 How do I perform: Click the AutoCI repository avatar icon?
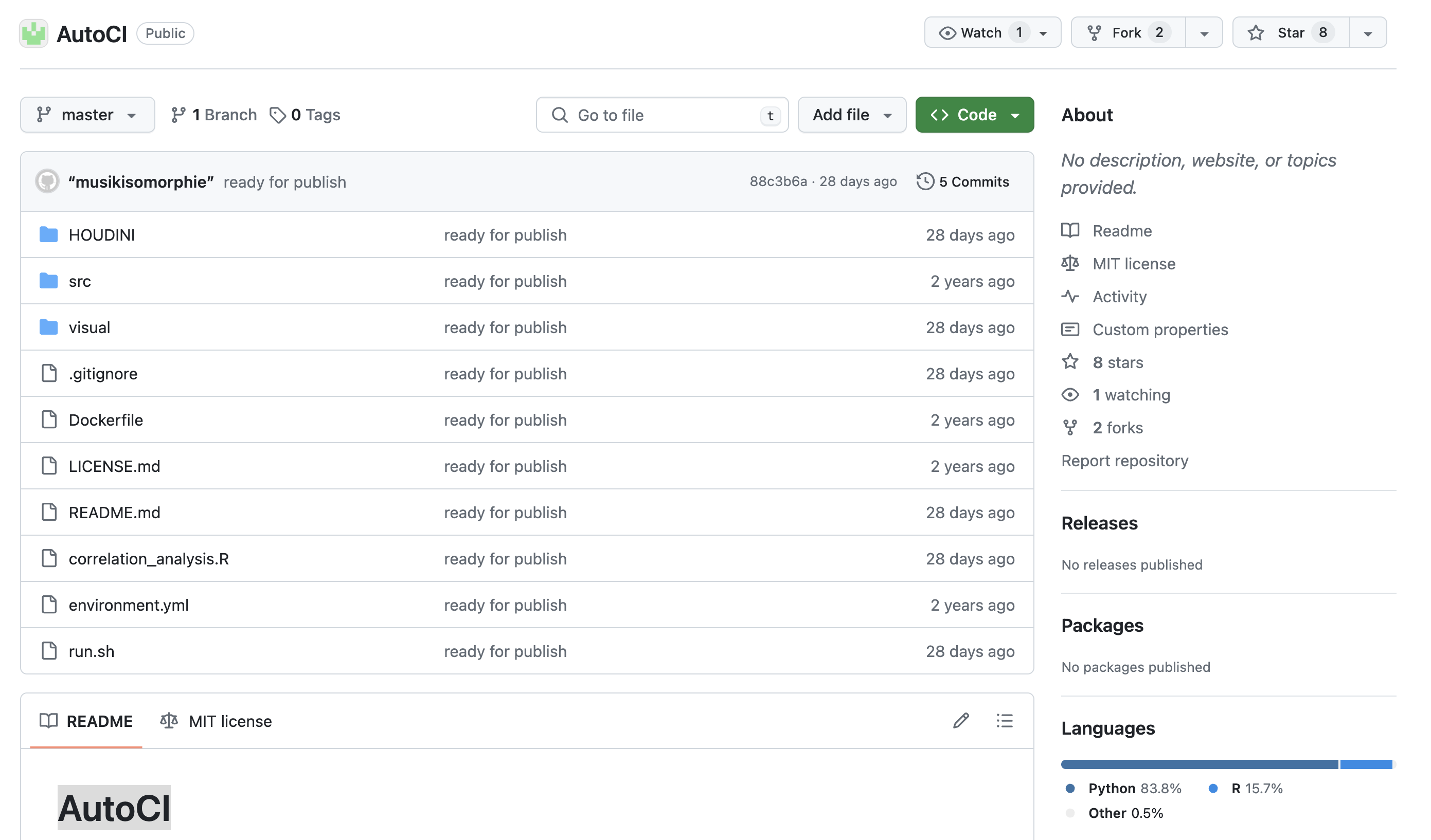point(33,33)
